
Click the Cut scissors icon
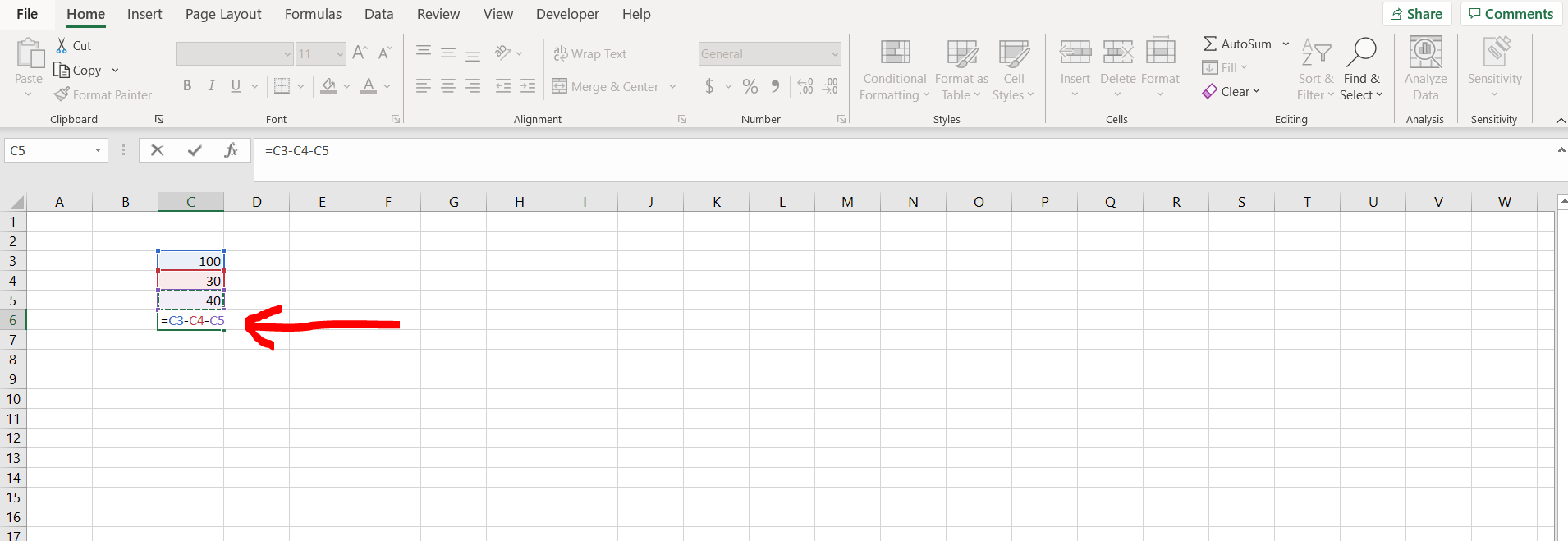tap(62, 46)
